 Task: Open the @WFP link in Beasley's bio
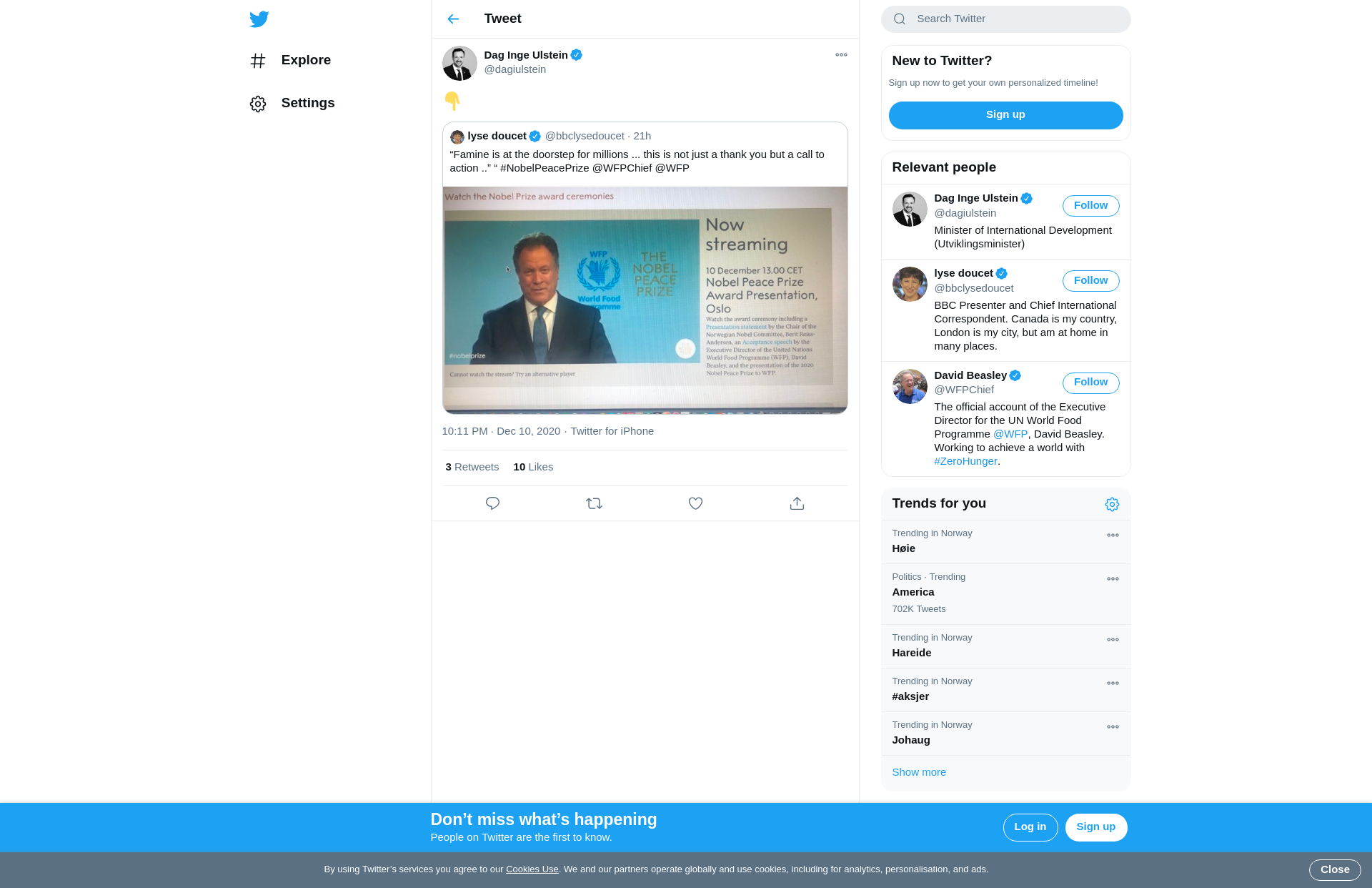point(1010,434)
